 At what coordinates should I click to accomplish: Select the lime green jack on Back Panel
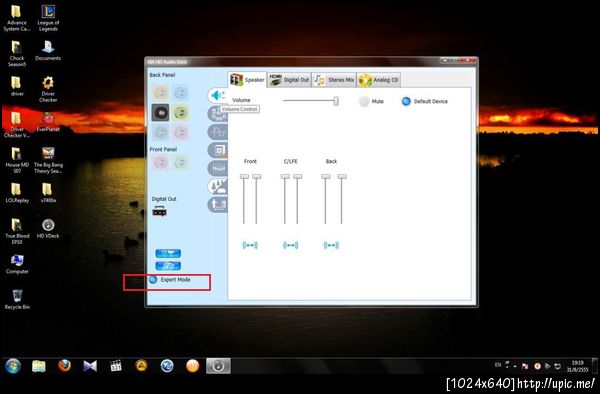tap(180, 112)
